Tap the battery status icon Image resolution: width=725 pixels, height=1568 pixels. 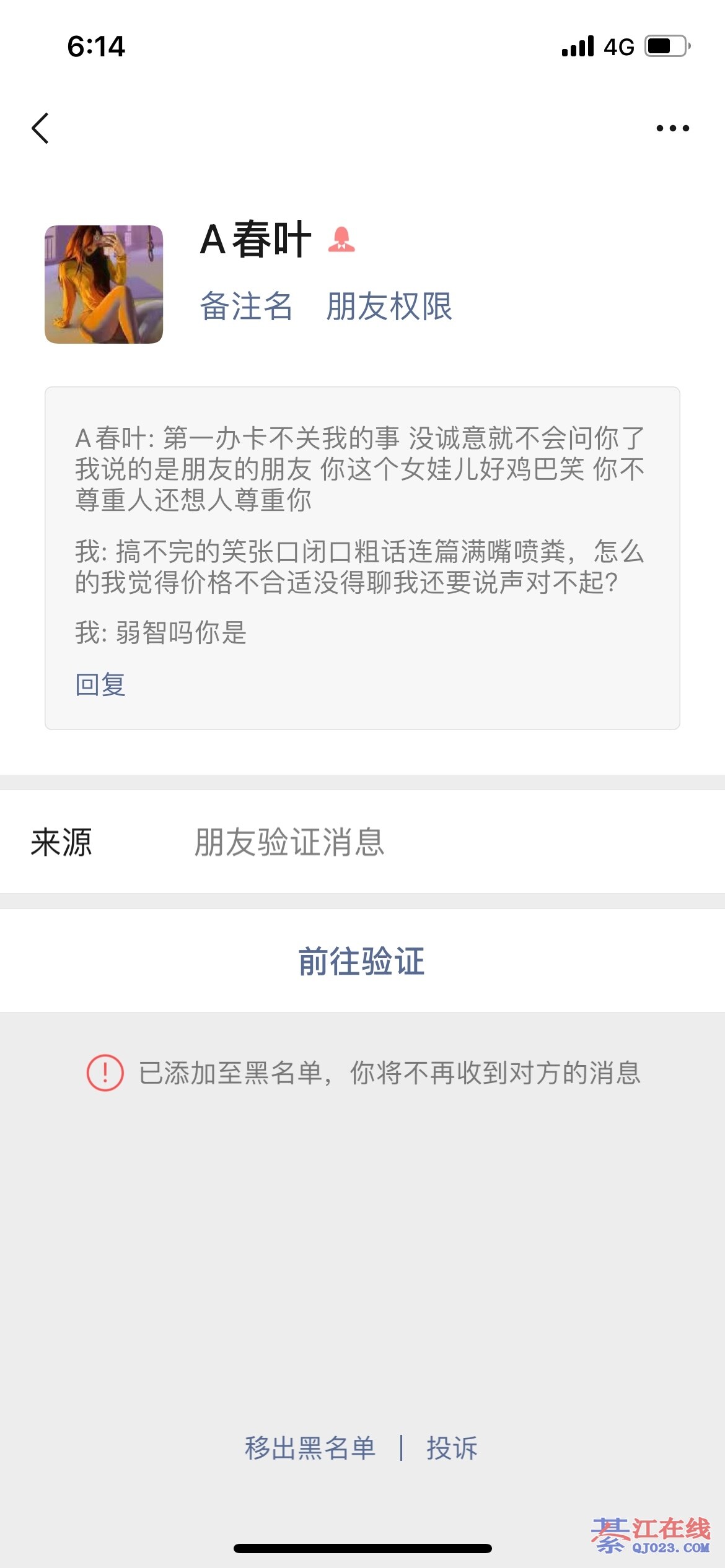coord(667,46)
